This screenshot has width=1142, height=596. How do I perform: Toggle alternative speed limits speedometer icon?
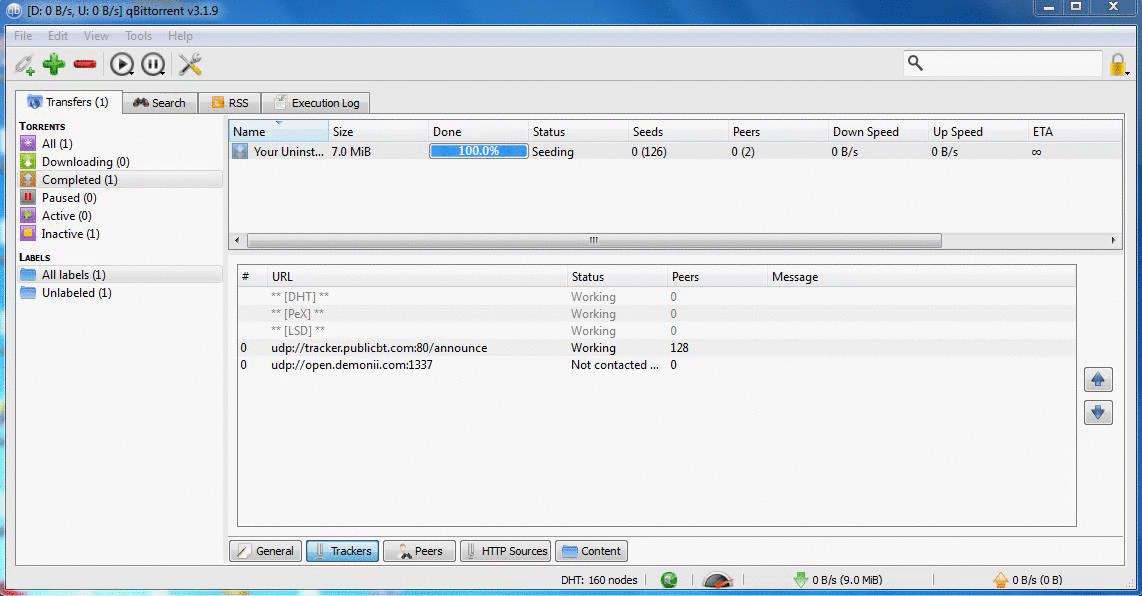pos(718,580)
